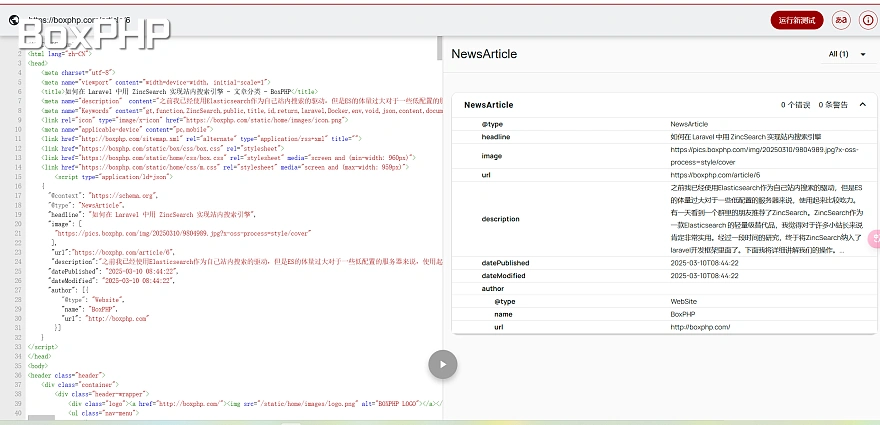The width and height of the screenshot is (880, 425).
Task: Click the header class="header" code line
Action: [66, 374]
